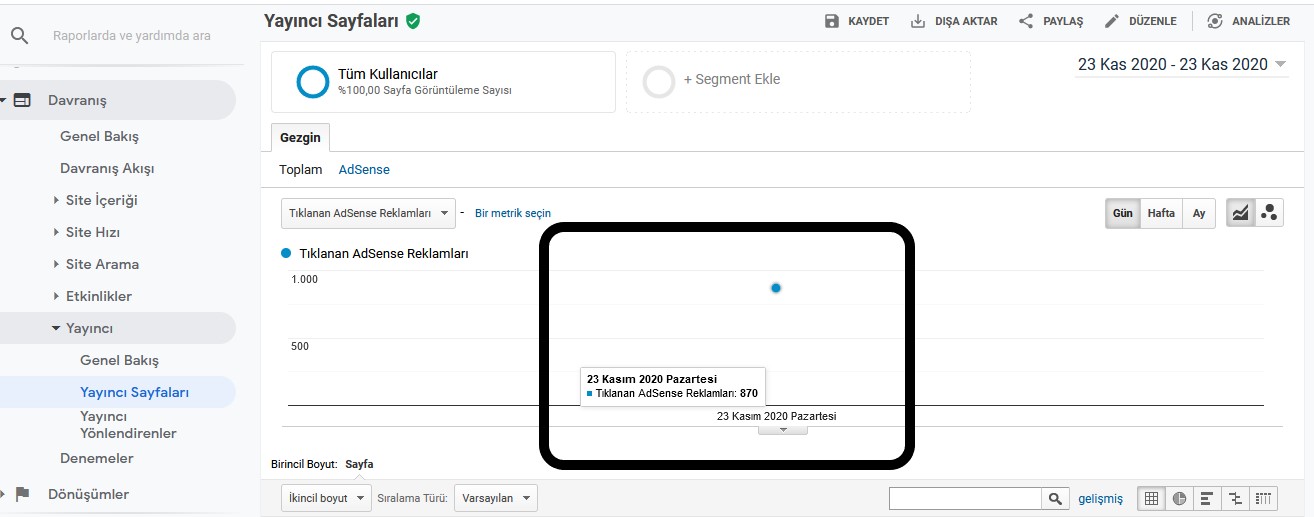Open the date range selector
1314x517 pixels.
point(1182,64)
